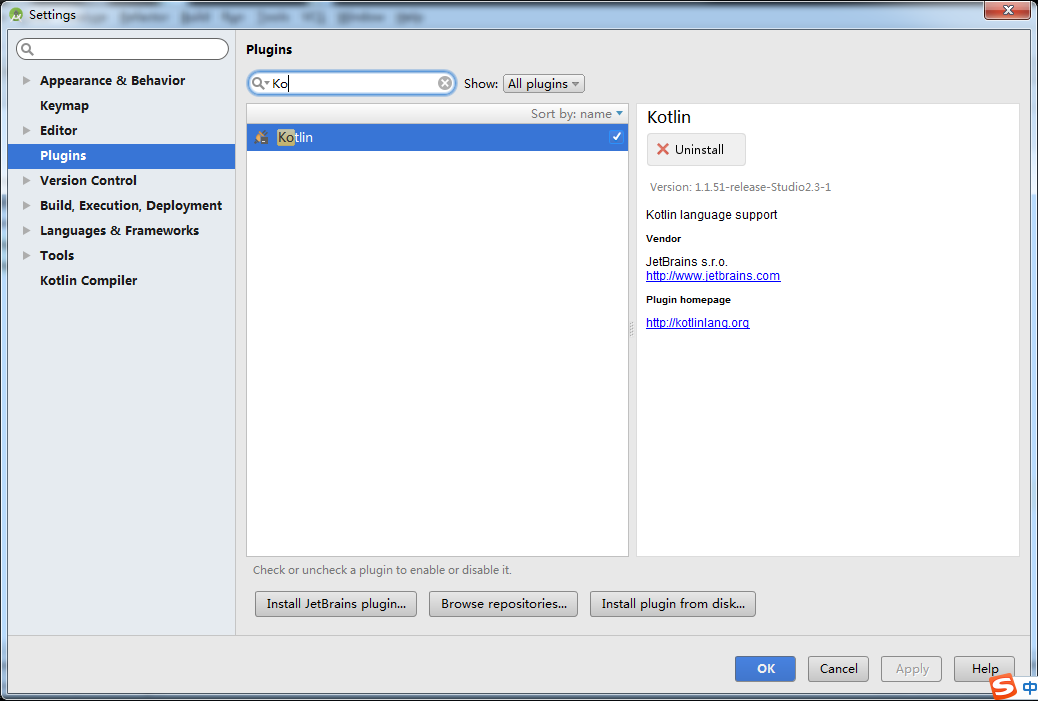Click the Android Studio title bar icon
Image resolution: width=1038 pixels, height=701 pixels.
point(16,14)
